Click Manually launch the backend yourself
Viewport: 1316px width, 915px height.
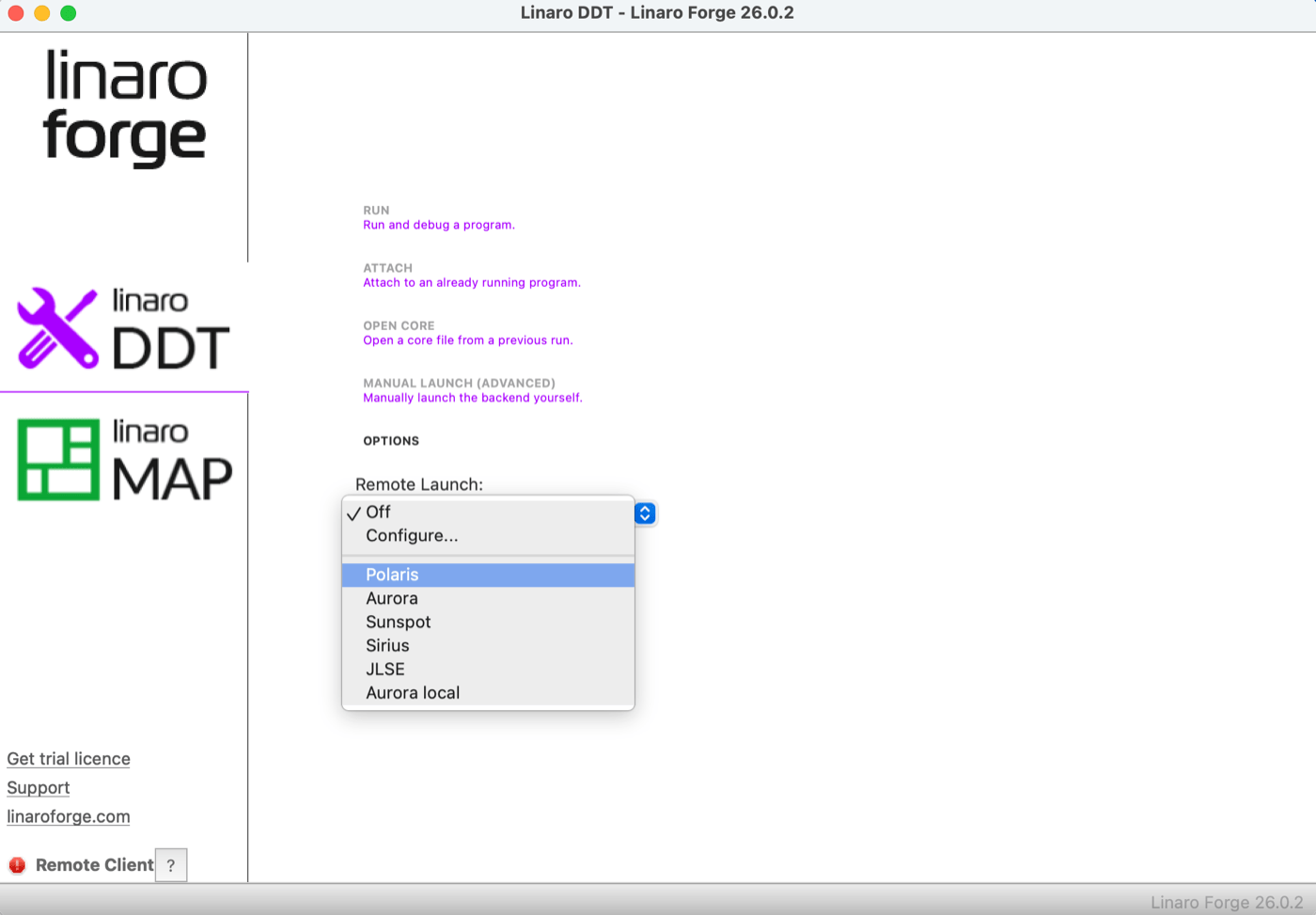(473, 398)
